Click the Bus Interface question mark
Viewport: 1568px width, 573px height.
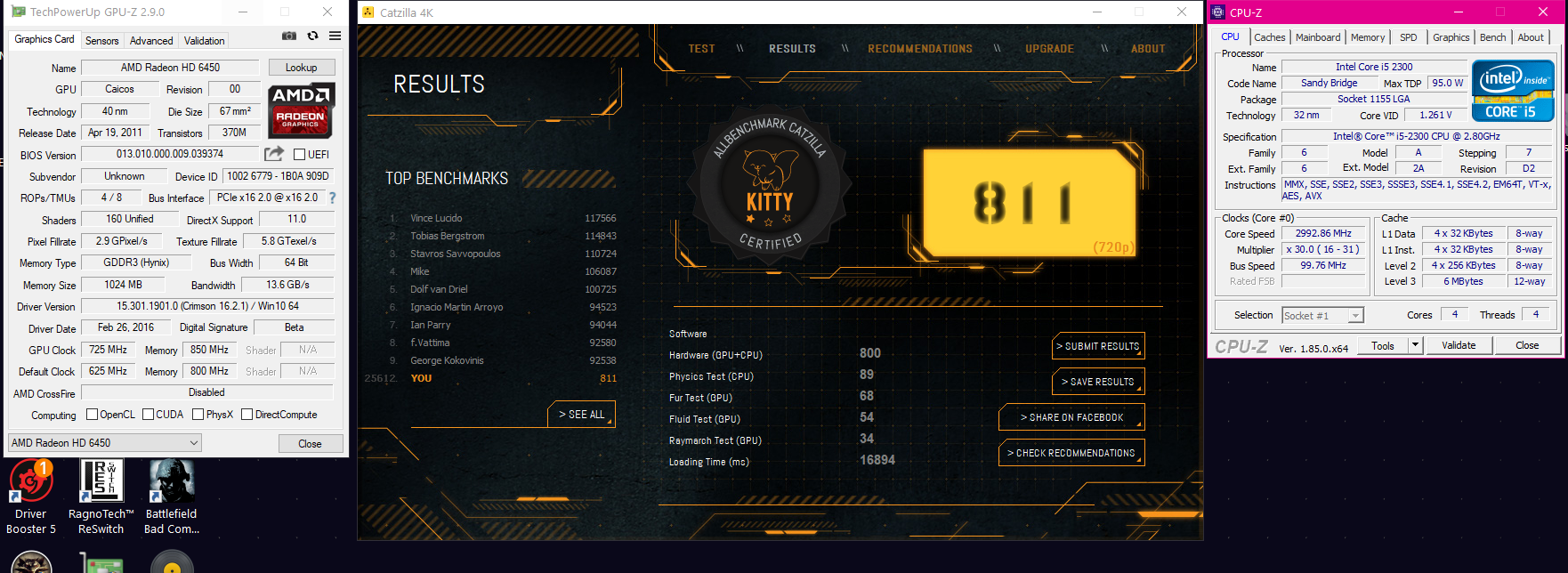(333, 198)
